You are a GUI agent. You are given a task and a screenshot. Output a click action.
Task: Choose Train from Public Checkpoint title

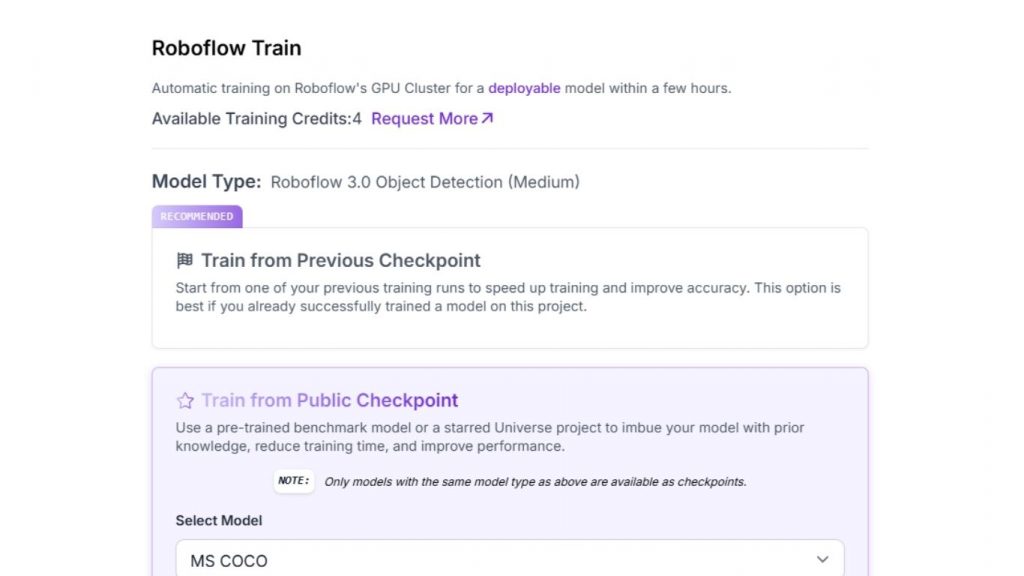pyautogui.click(x=329, y=401)
